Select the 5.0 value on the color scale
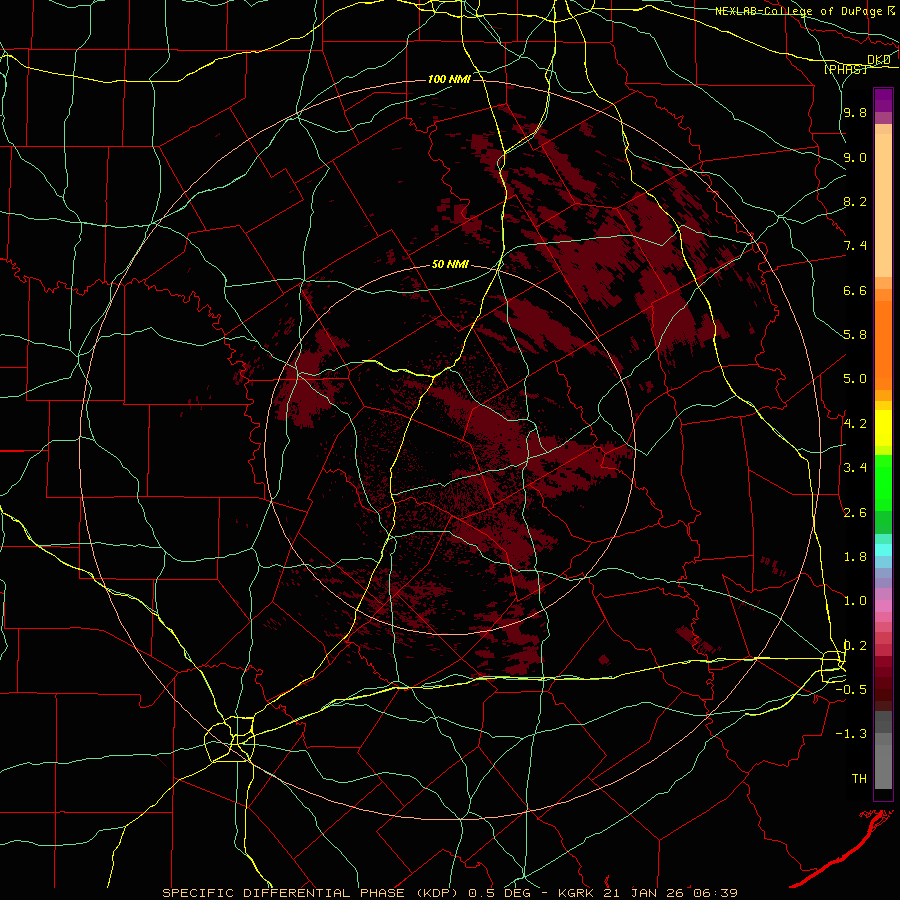 tap(855, 379)
